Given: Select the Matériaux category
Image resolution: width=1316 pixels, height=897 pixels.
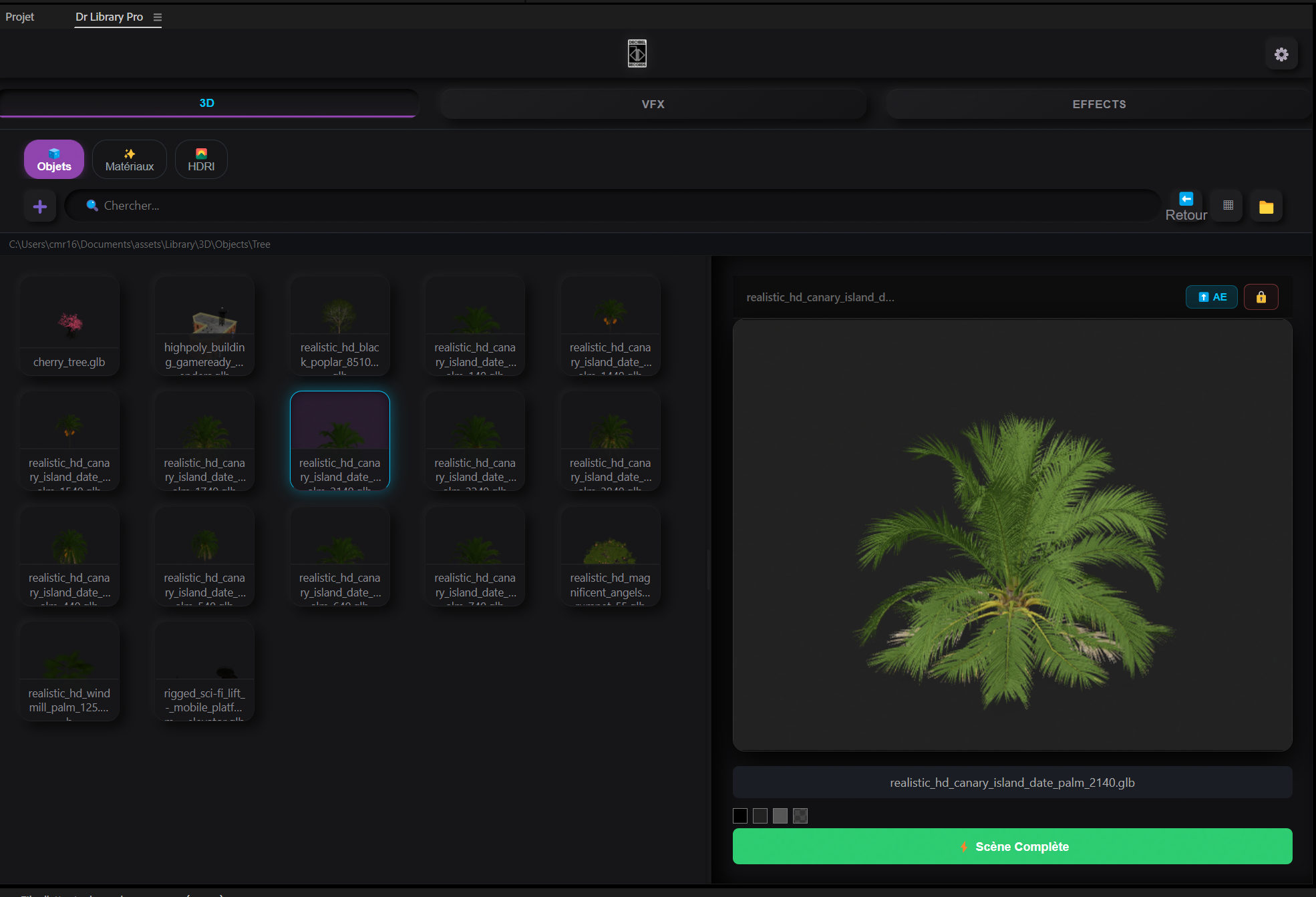Looking at the screenshot, I should pyautogui.click(x=130, y=160).
